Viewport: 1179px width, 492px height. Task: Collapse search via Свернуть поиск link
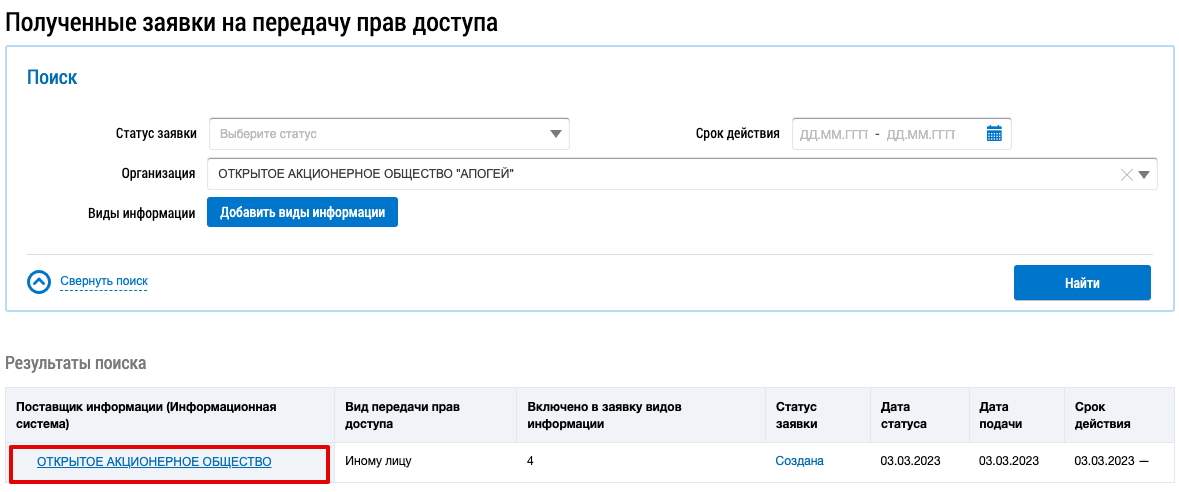103,282
